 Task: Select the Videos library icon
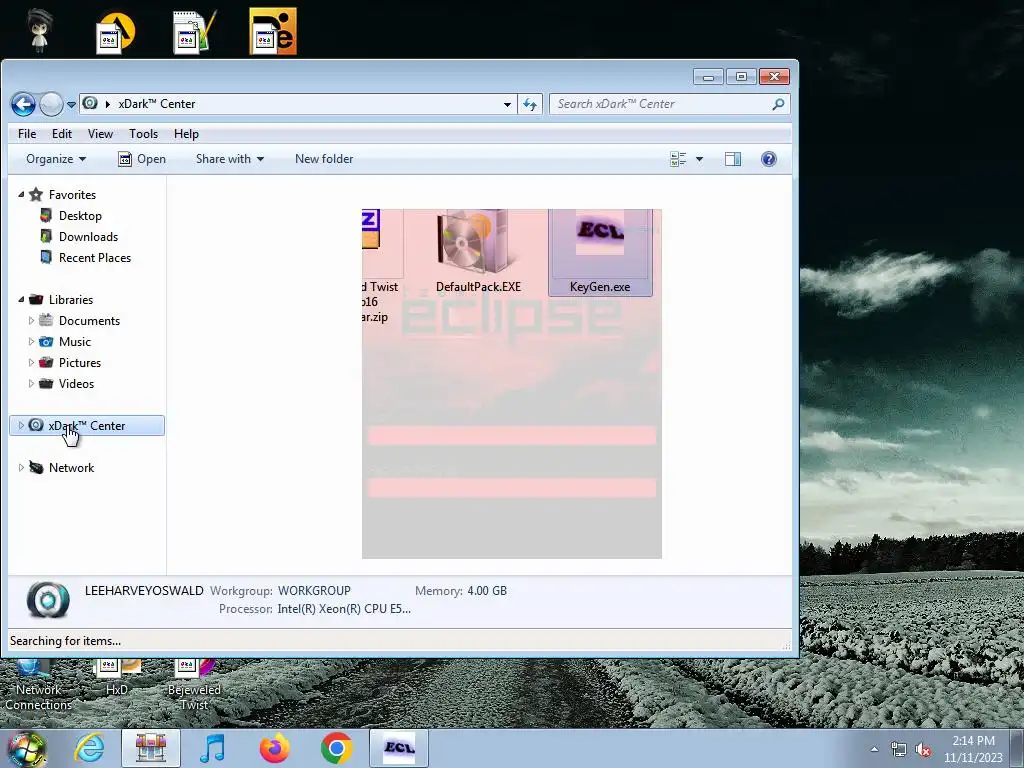point(46,383)
